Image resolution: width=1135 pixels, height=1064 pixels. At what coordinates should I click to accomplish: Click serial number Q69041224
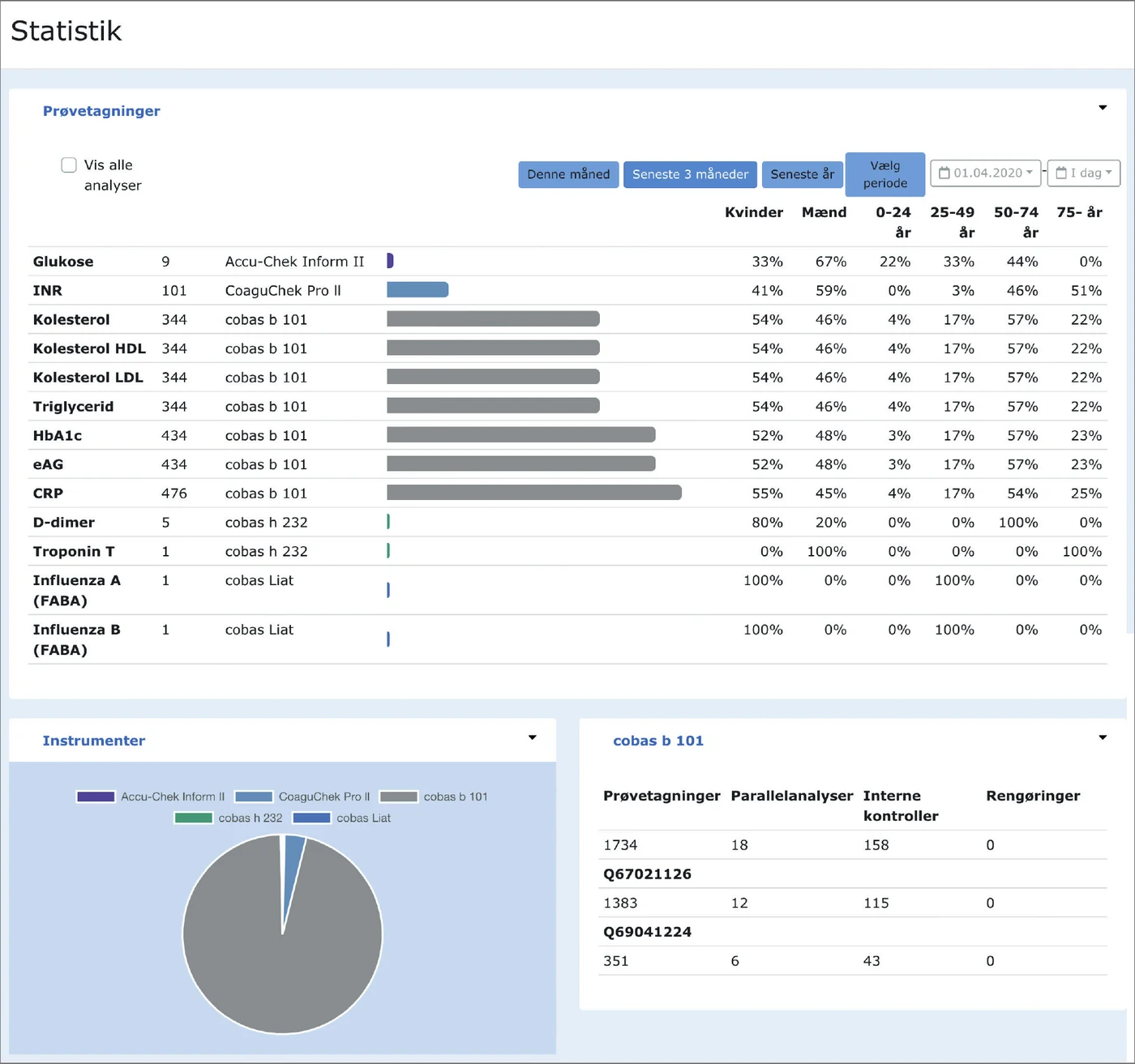(648, 932)
